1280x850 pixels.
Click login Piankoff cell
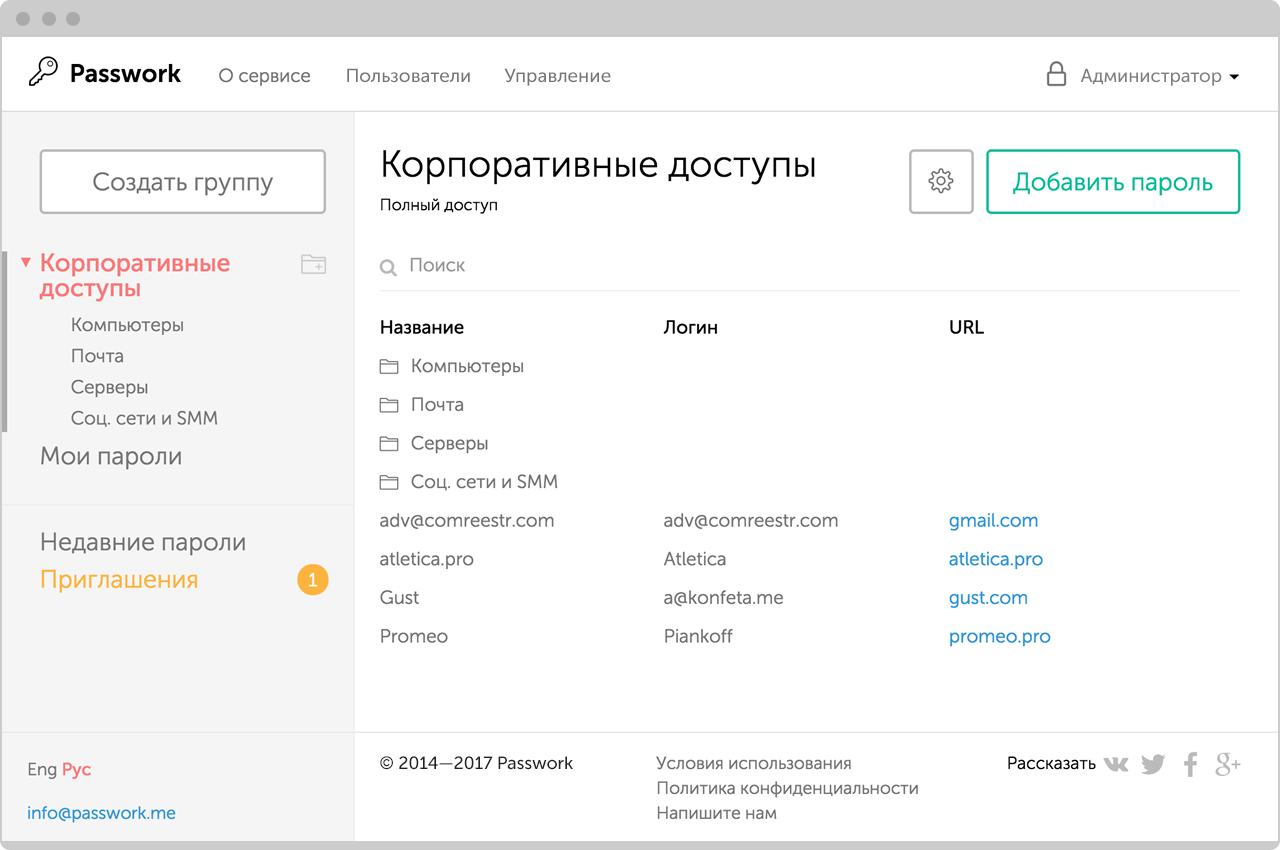(x=698, y=637)
